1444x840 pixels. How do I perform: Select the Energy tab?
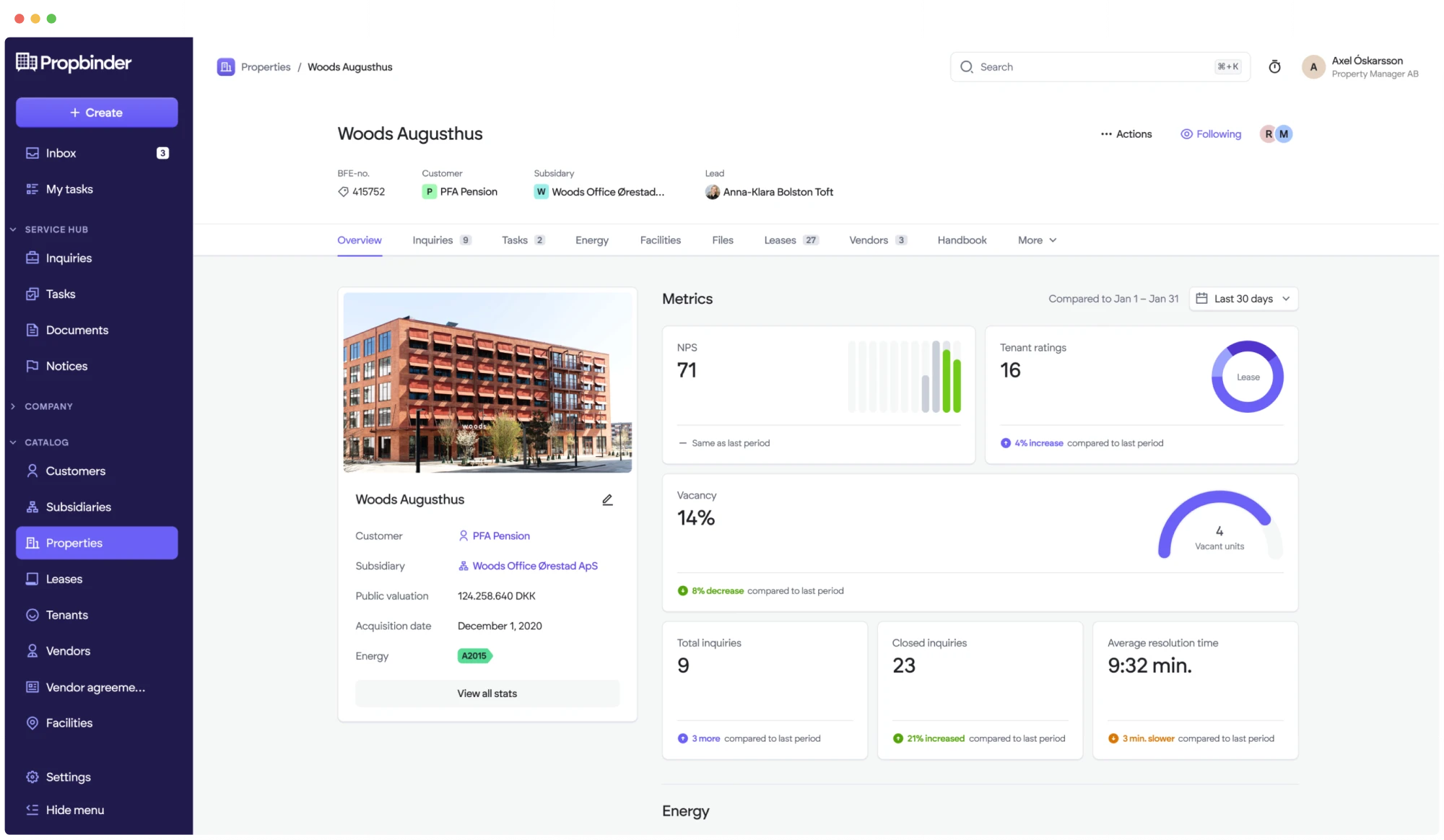pyautogui.click(x=591, y=240)
